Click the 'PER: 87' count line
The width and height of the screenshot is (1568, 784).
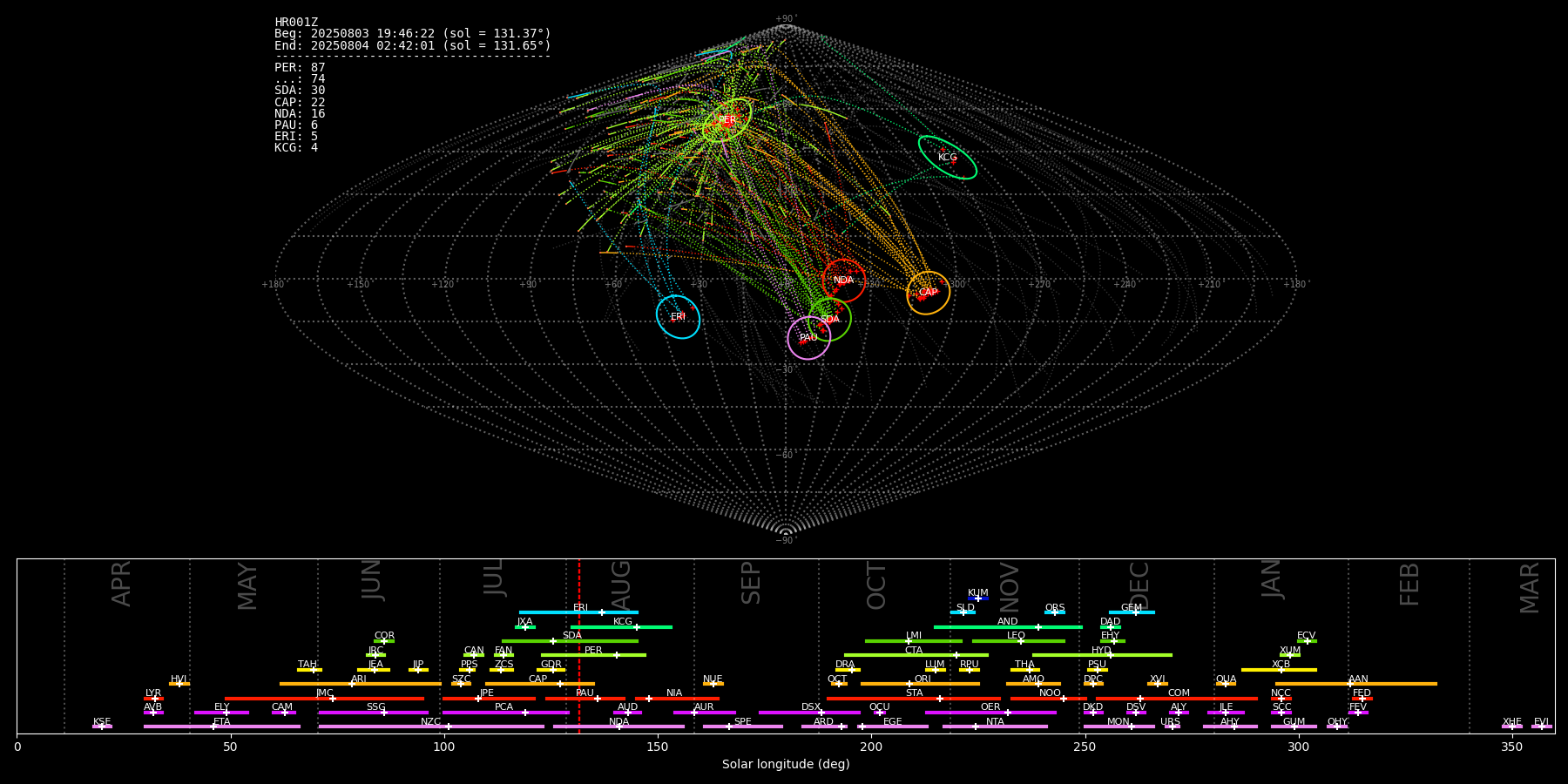tap(300, 67)
